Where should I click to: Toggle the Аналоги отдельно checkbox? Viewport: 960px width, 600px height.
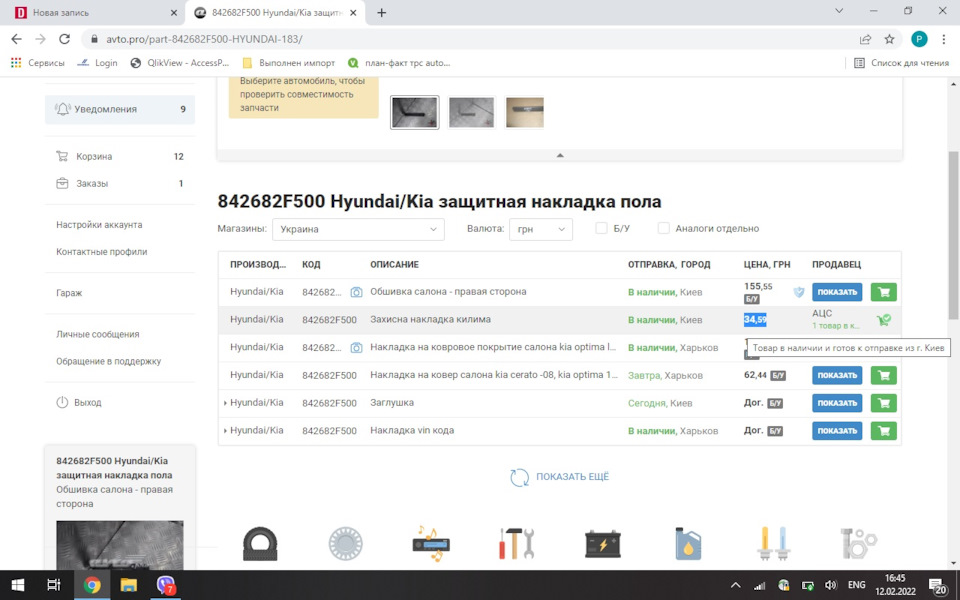coord(663,228)
